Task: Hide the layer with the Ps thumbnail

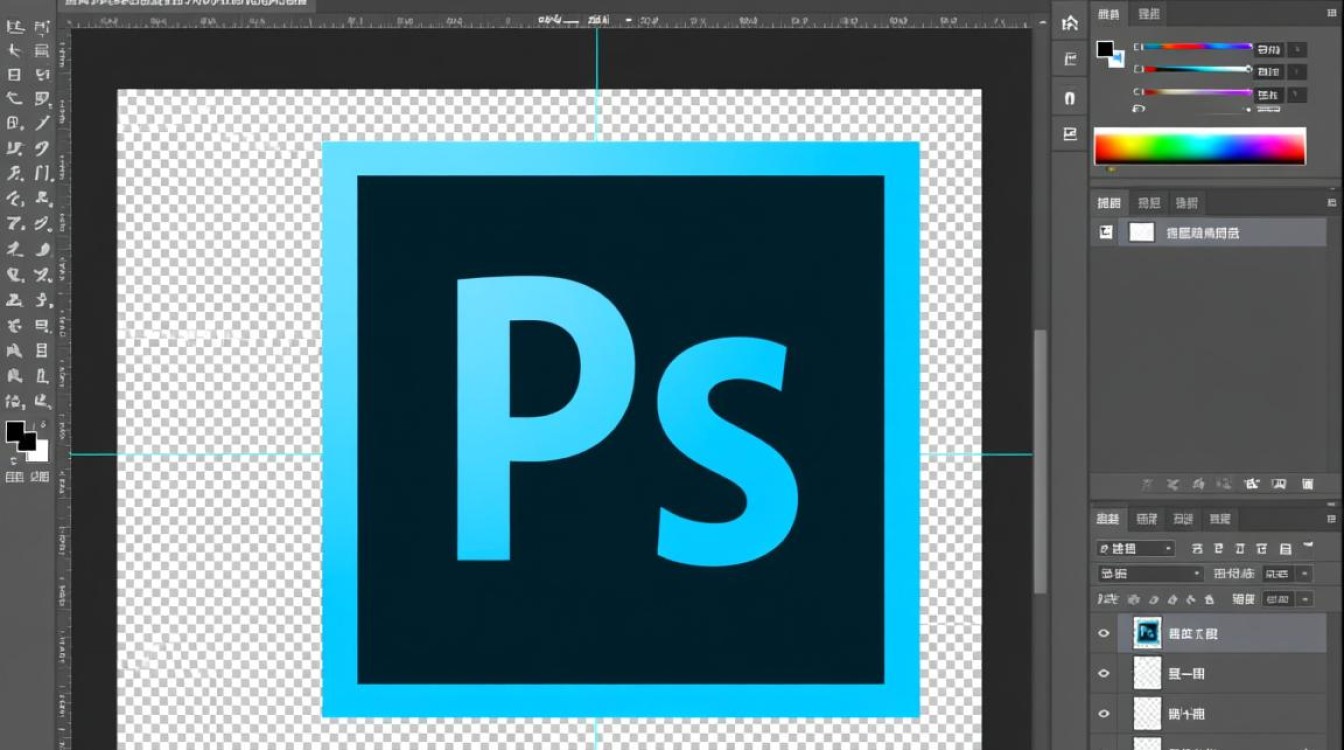Action: 1104,633
